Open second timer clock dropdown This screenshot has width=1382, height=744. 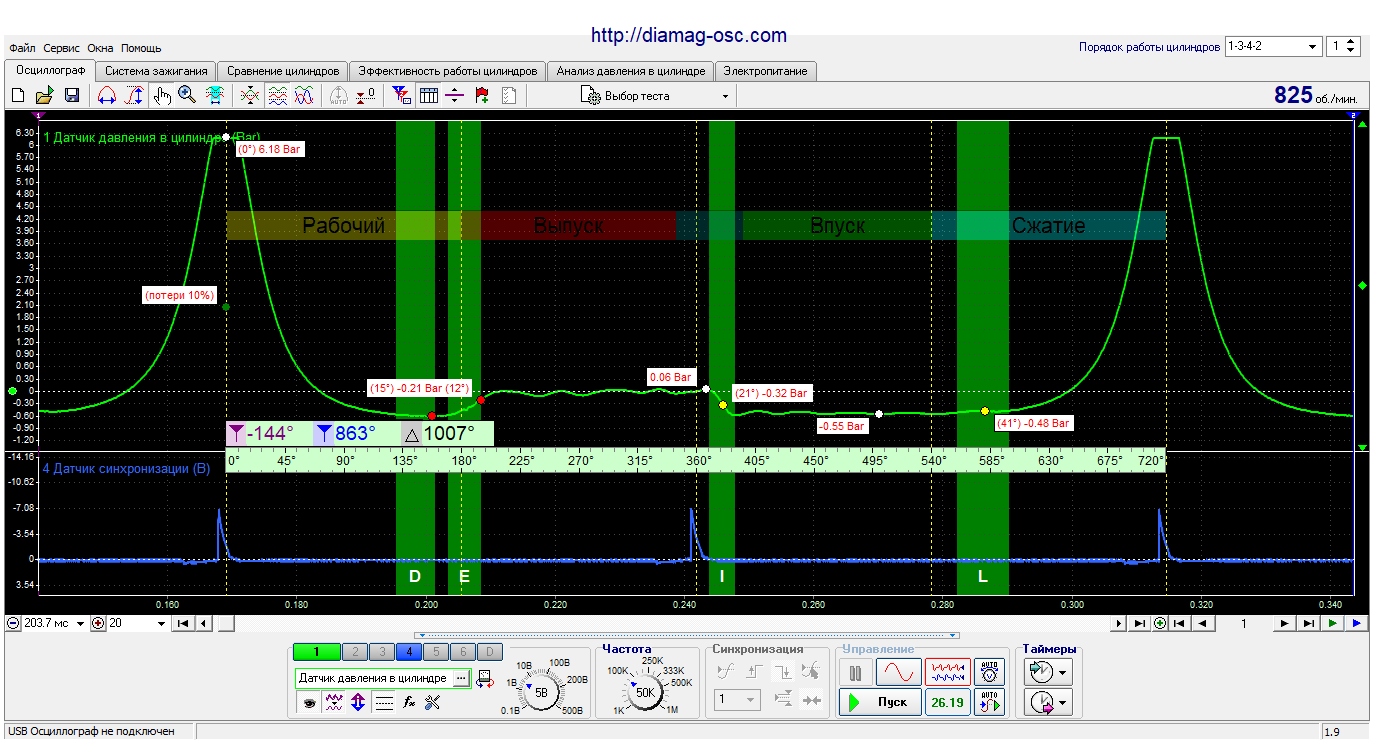(x=1048, y=703)
